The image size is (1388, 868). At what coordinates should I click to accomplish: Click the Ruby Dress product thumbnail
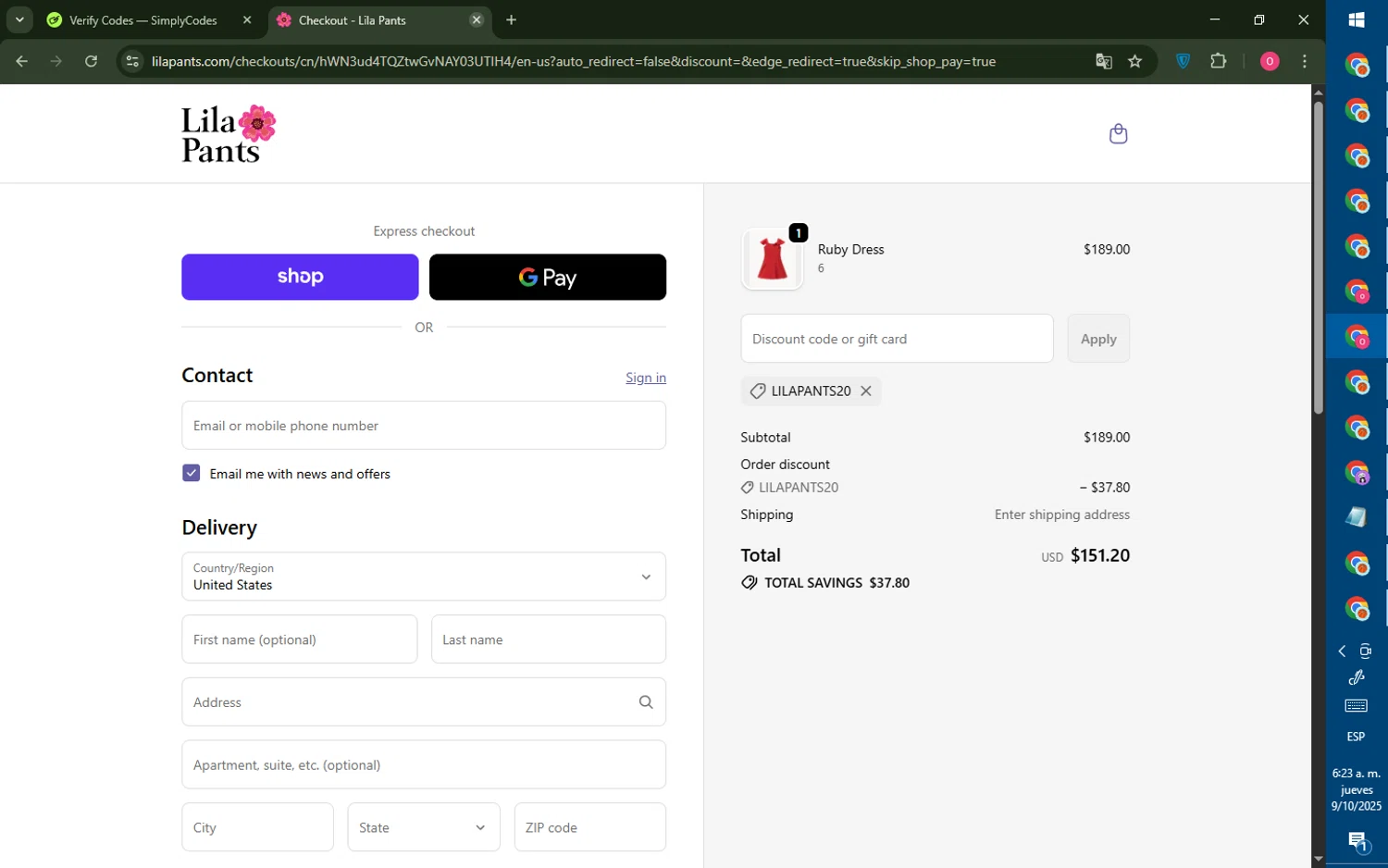773,259
